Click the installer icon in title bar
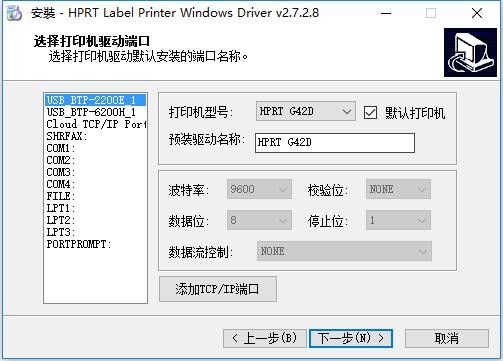This screenshot has width=503, height=361. pos(14,13)
